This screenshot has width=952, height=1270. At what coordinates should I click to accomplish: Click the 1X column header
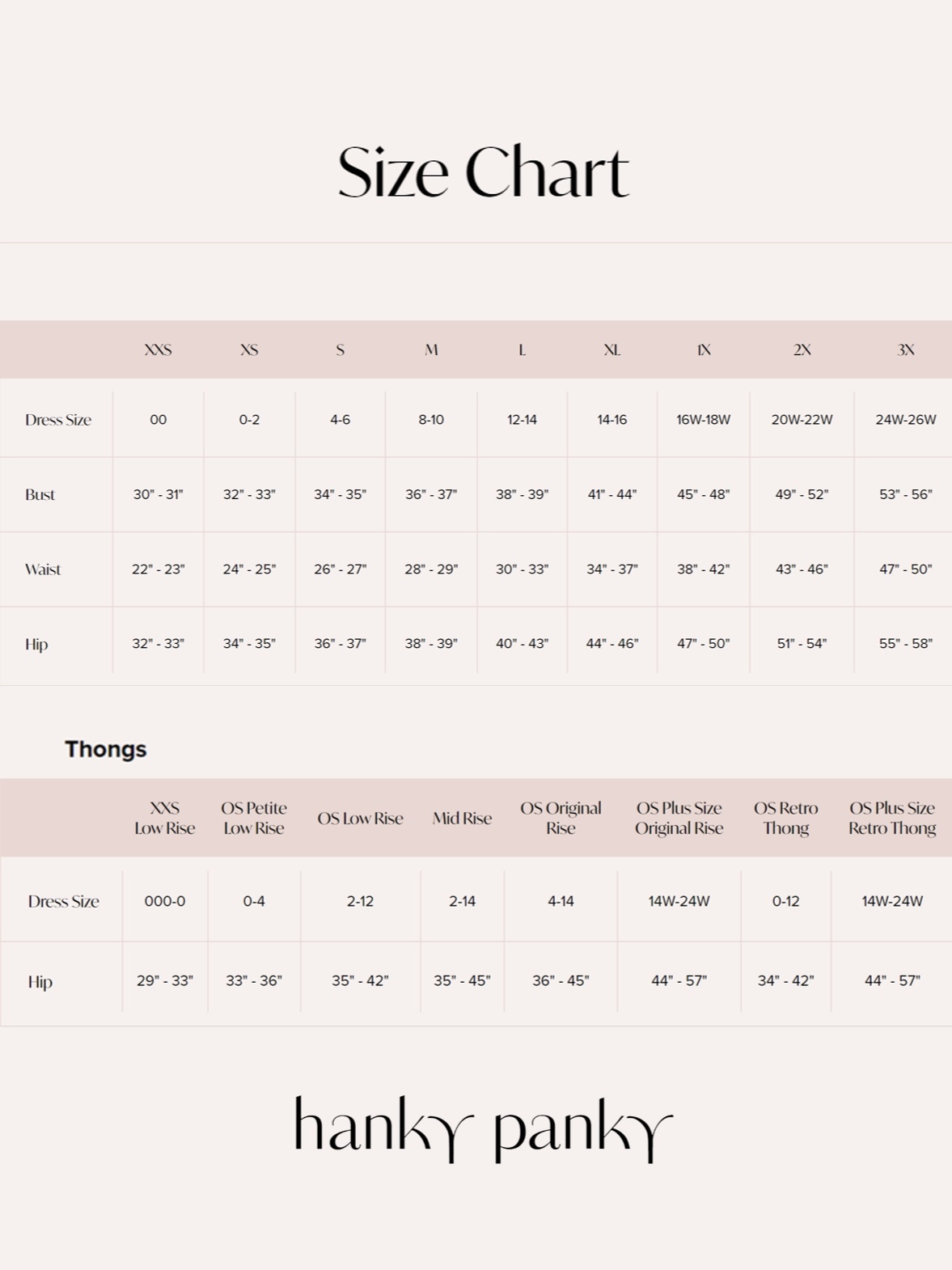click(x=704, y=350)
